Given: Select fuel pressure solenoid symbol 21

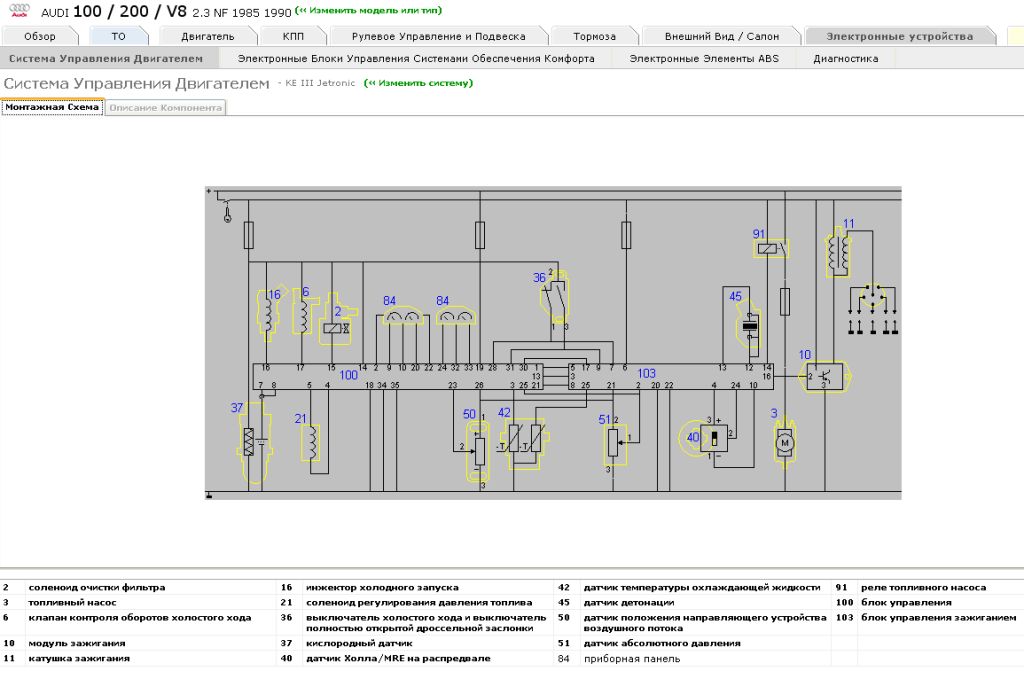Looking at the screenshot, I should pos(312,443).
